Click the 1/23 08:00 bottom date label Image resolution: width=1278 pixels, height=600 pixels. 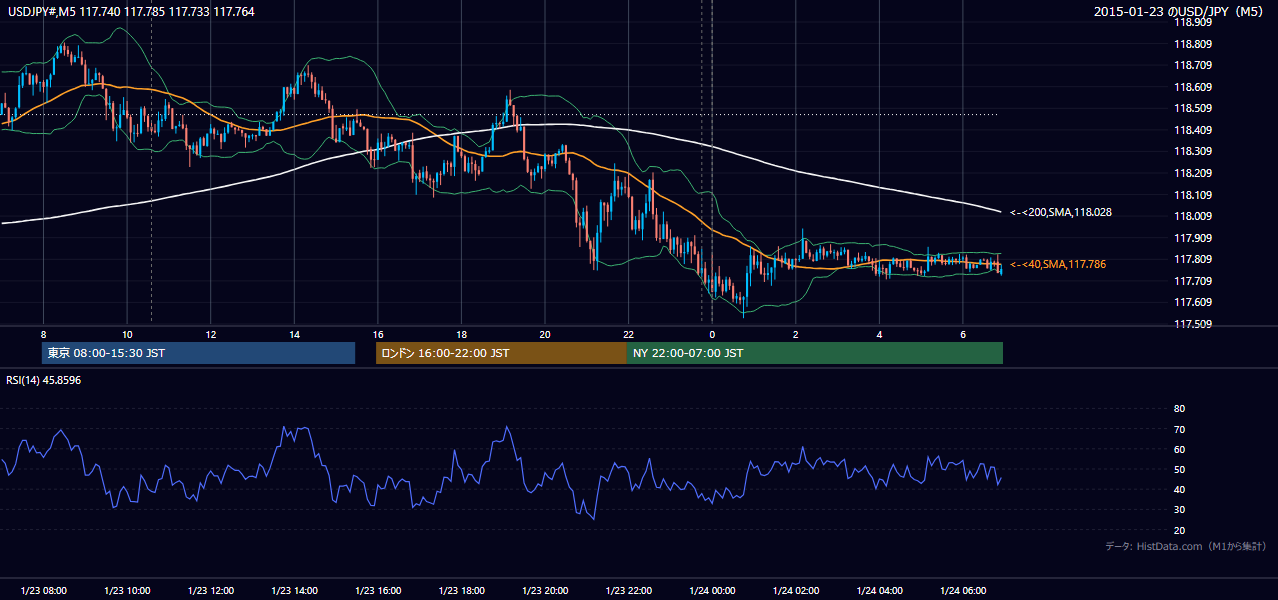tap(43, 591)
